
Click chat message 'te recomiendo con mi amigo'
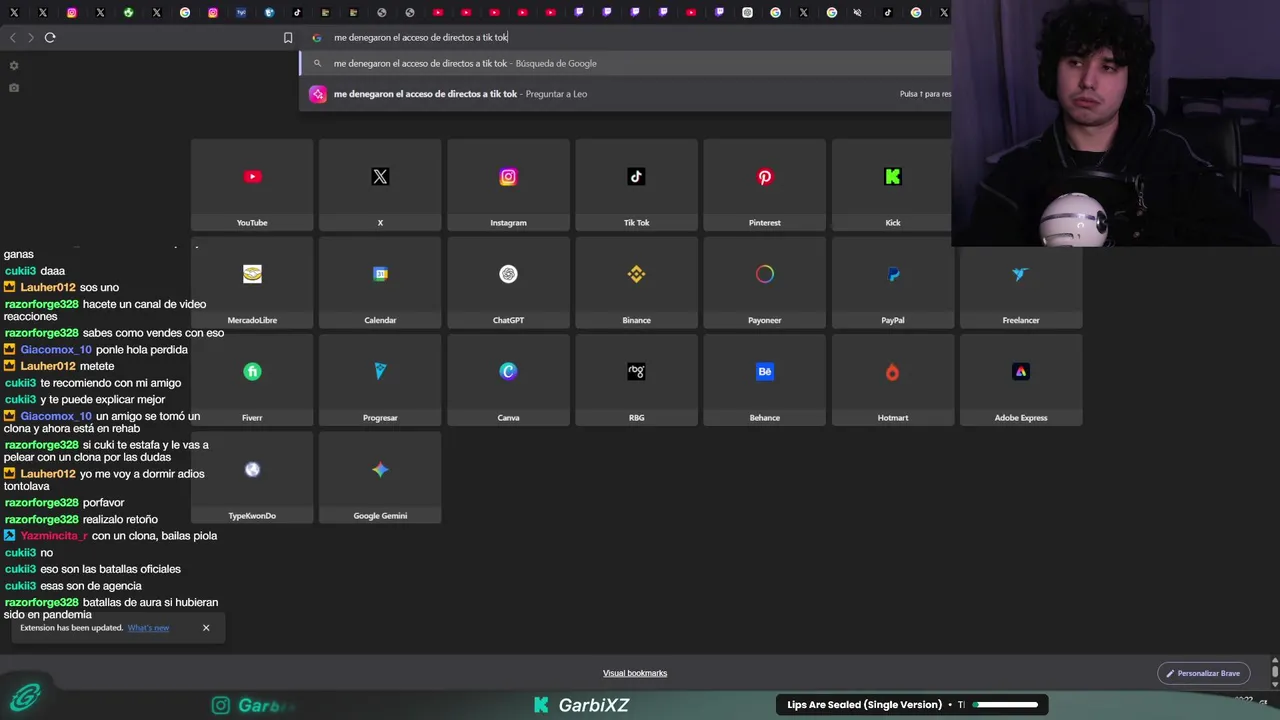click(111, 383)
